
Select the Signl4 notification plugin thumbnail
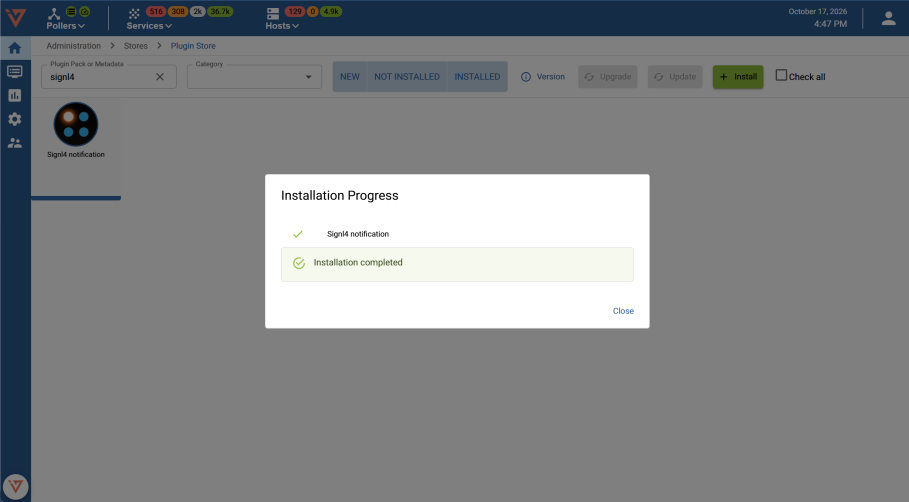[76, 124]
